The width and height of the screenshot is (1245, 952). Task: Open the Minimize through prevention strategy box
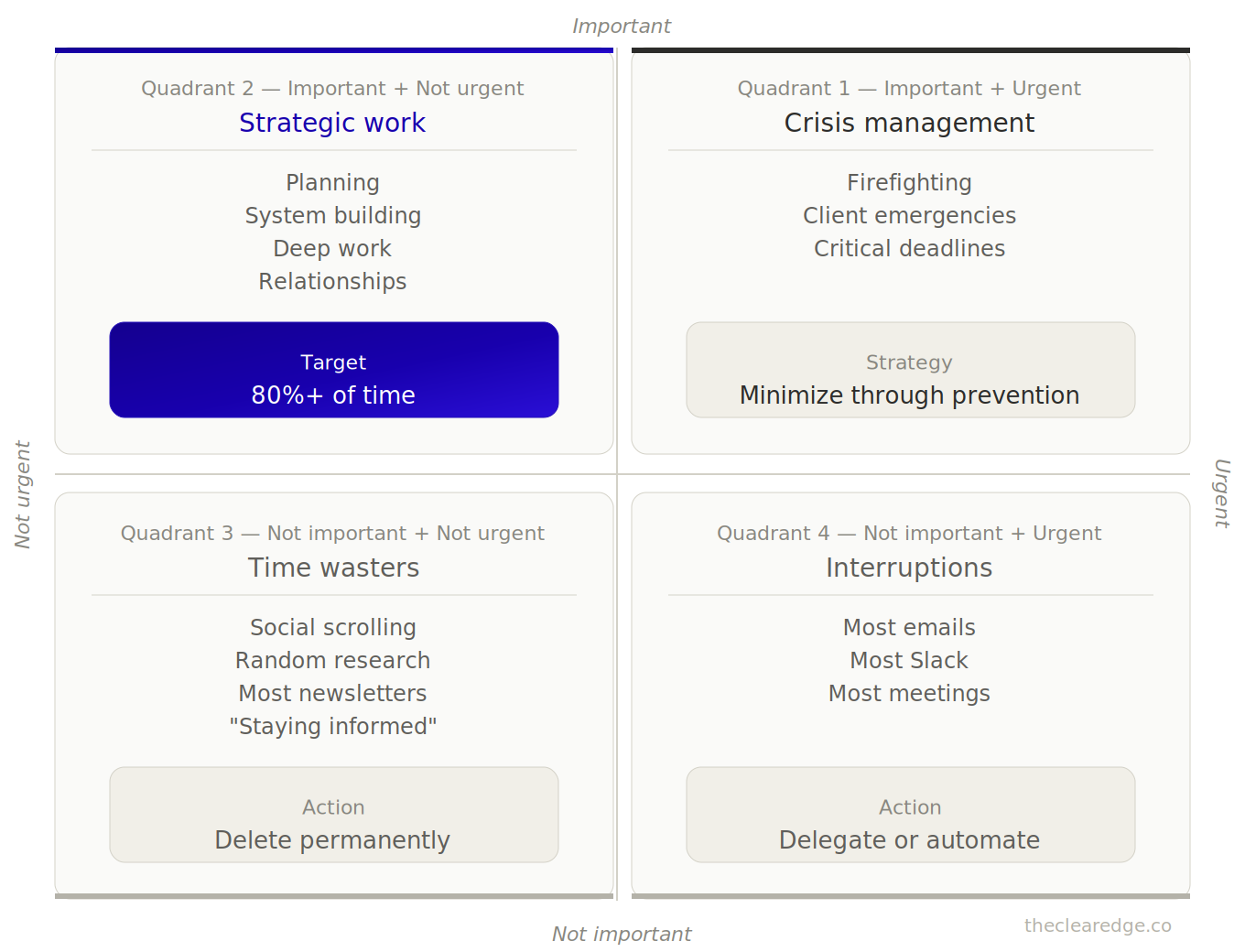911,370
